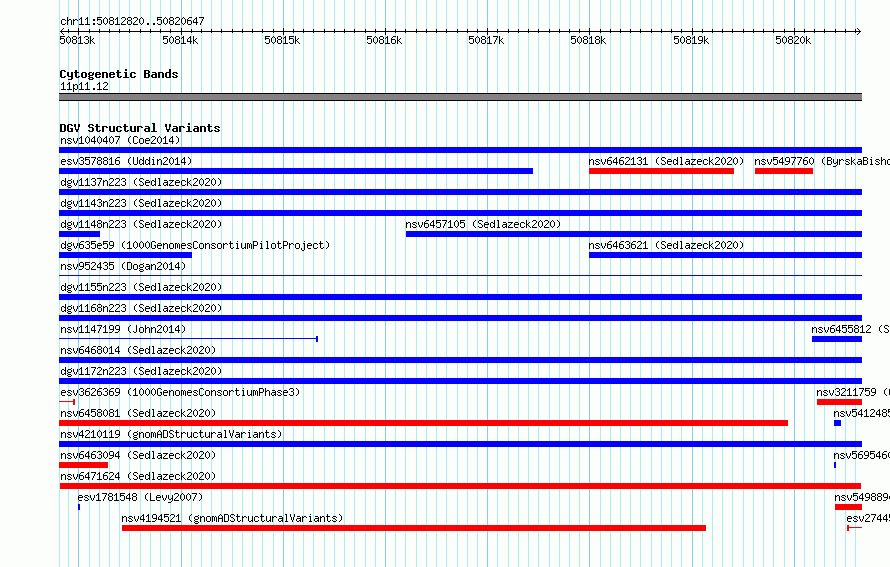Screen dimensions: 890x567
Task: Click the 50817k ruler tick label
Action: coord(486,40)
